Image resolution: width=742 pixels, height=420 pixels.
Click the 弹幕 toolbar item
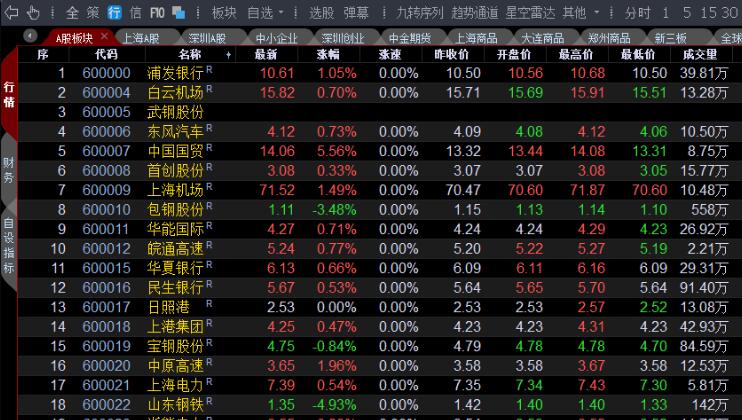(356, 12)
